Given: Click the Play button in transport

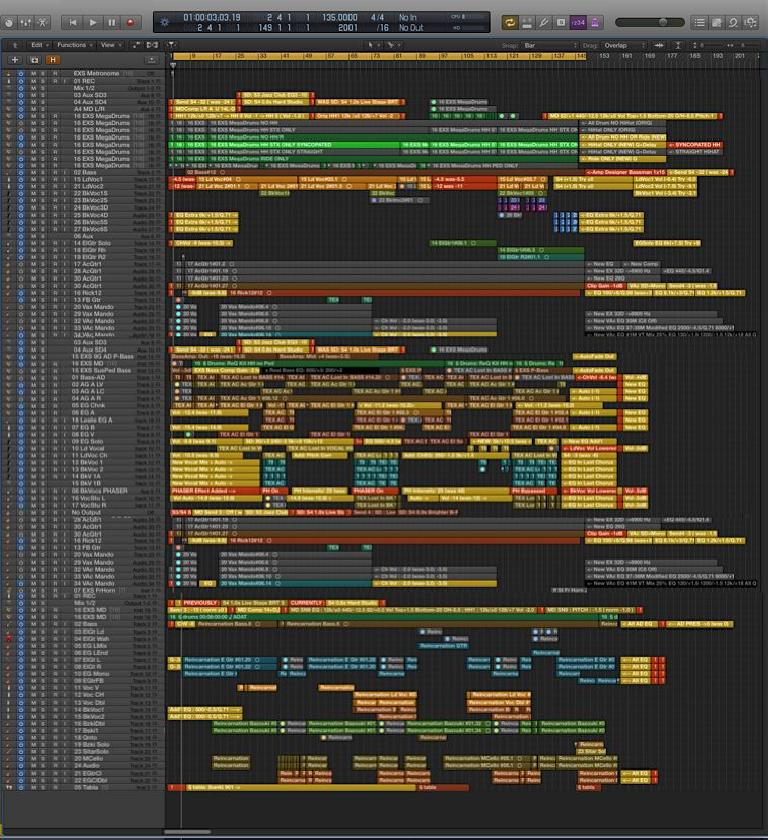Looking at the screenshot, I should [92, 22].
